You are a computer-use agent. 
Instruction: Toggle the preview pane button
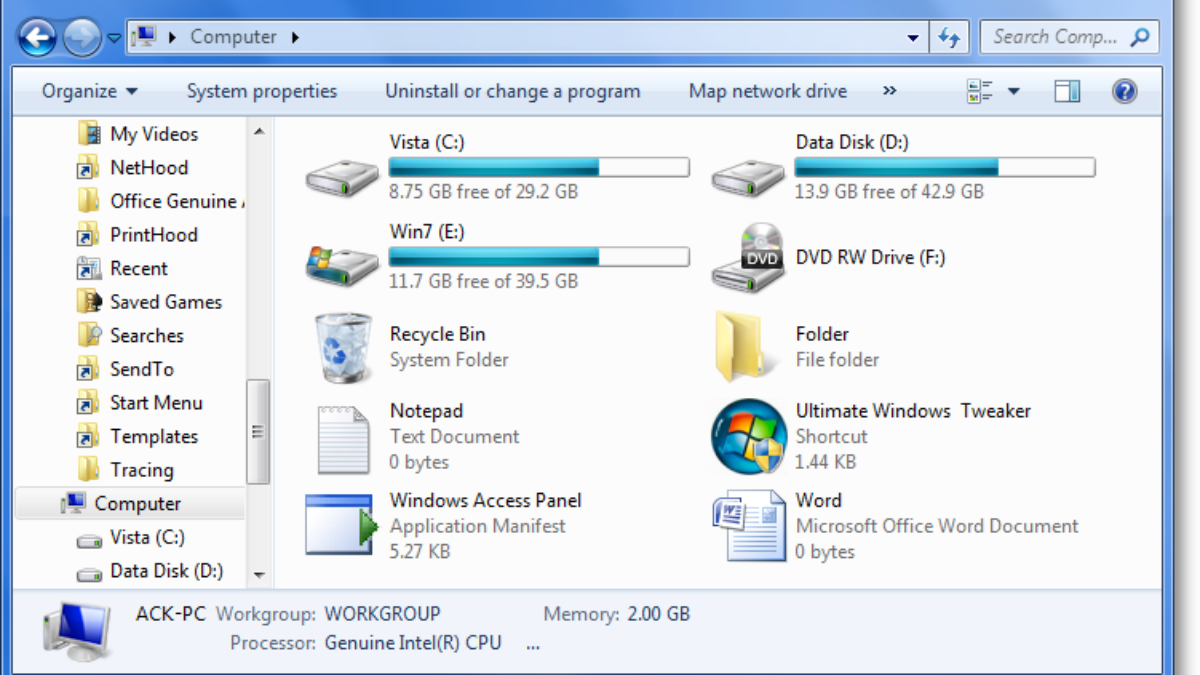click(1067, 91)
